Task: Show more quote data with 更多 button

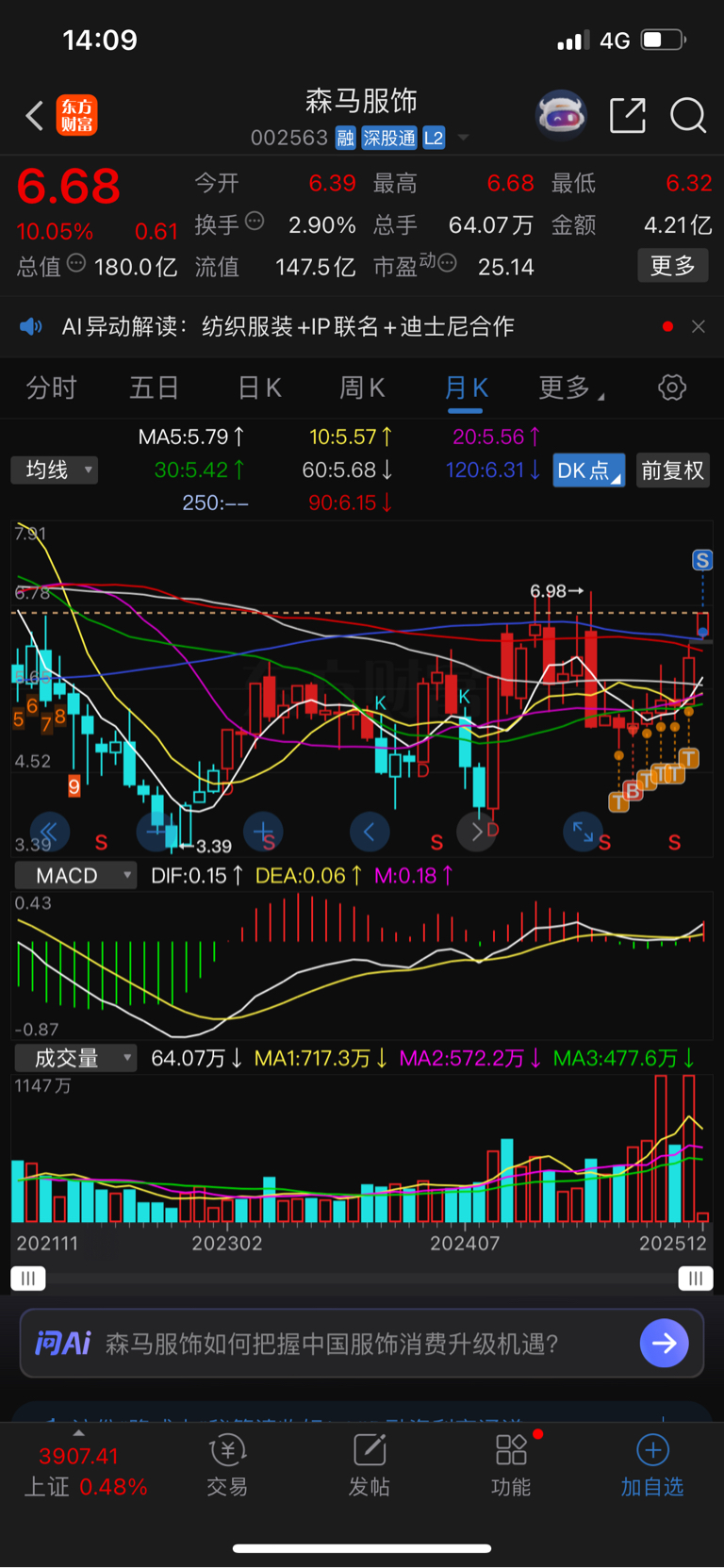Action: pyautogui.click(x=673, y=266)
